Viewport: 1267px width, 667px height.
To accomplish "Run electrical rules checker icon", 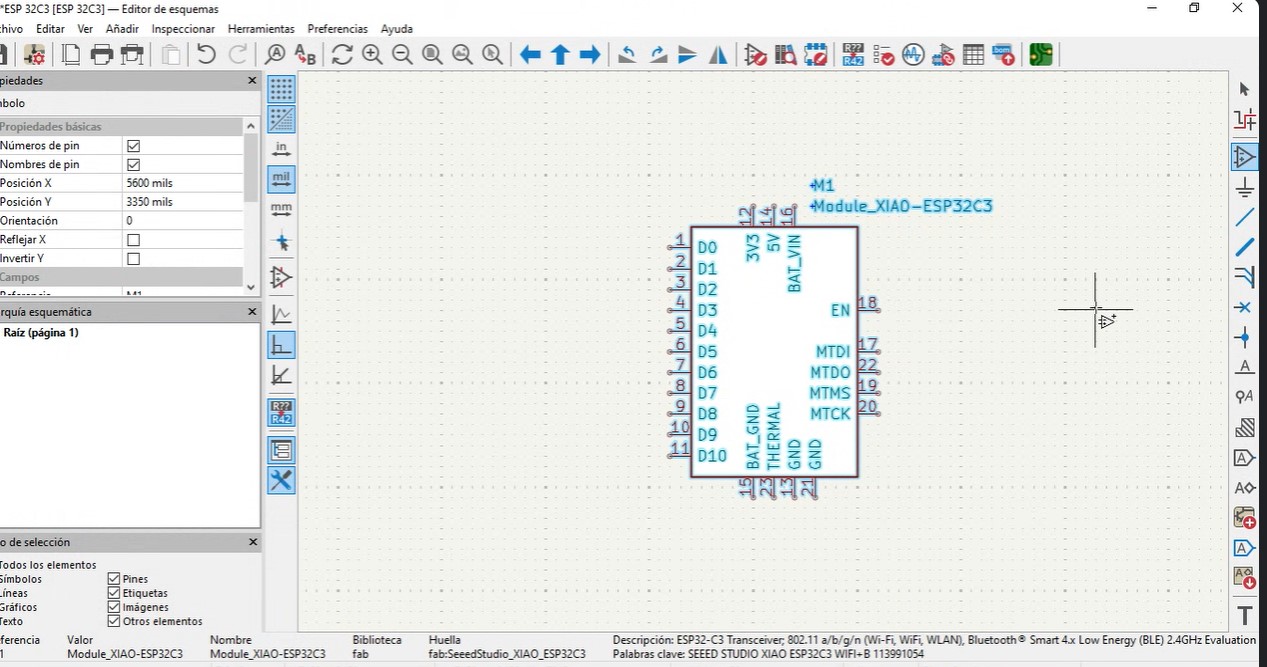I will point(883,55).
